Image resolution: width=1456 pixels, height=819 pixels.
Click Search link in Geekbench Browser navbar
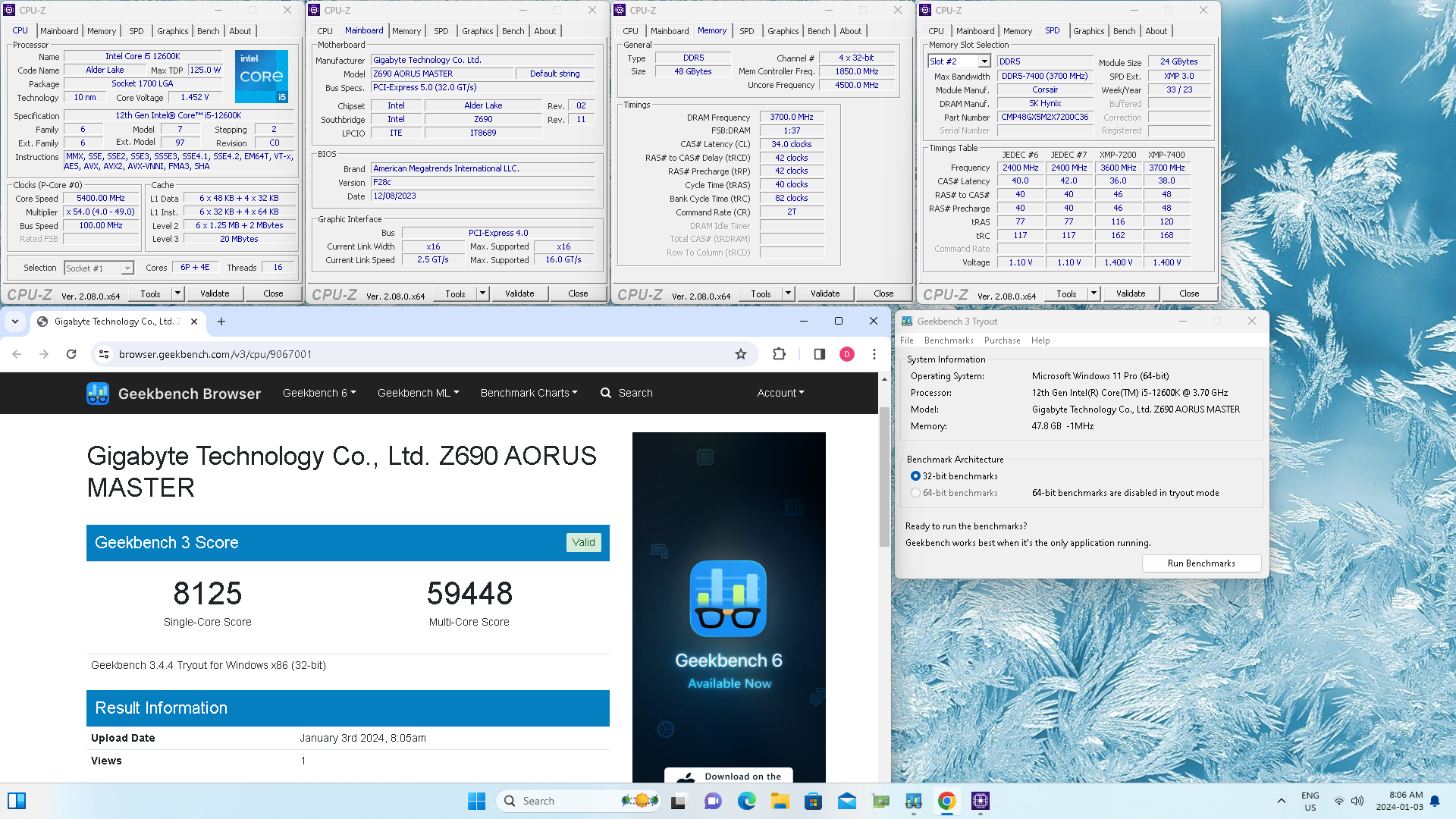(x=626, y=393)
